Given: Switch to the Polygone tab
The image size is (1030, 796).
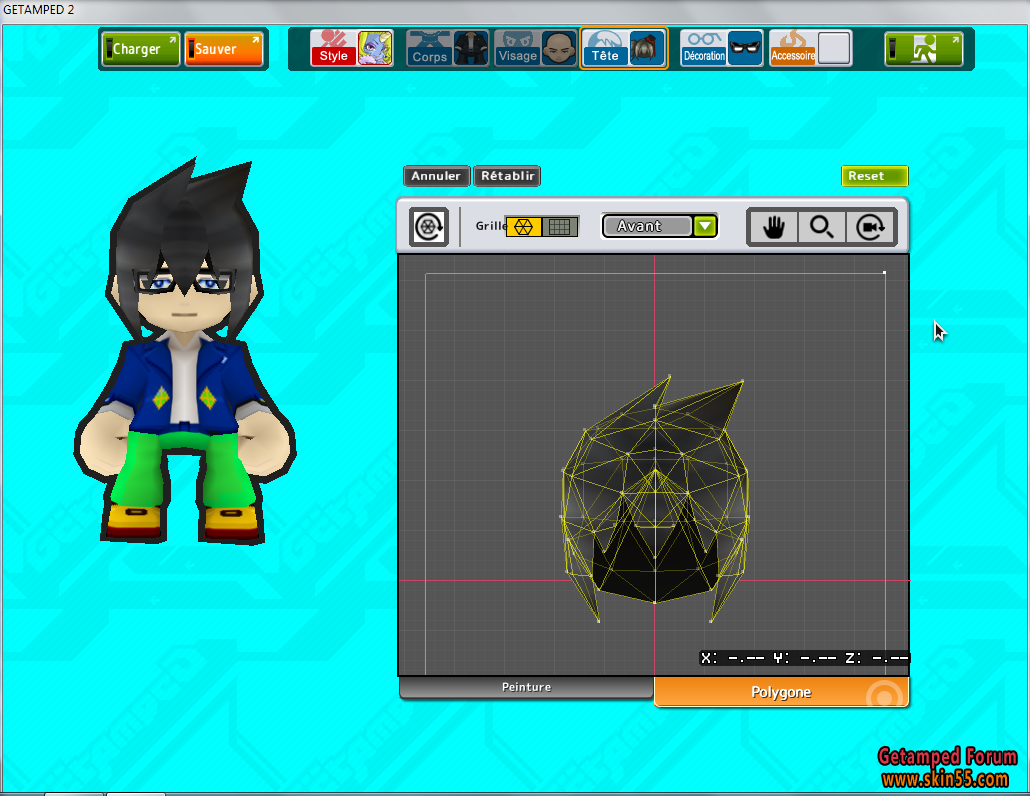Looking at the screenshot, I should coord(781,692).
